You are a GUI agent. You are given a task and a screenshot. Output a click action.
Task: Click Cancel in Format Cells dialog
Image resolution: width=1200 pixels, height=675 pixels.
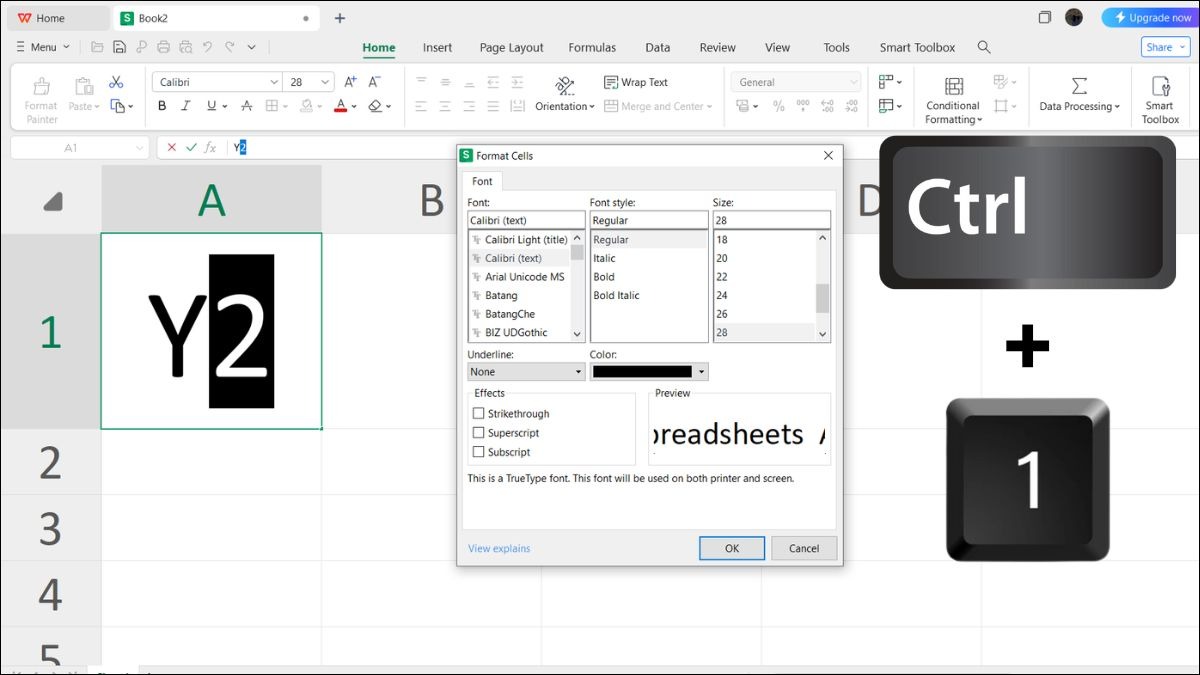(x=804, y=548)
